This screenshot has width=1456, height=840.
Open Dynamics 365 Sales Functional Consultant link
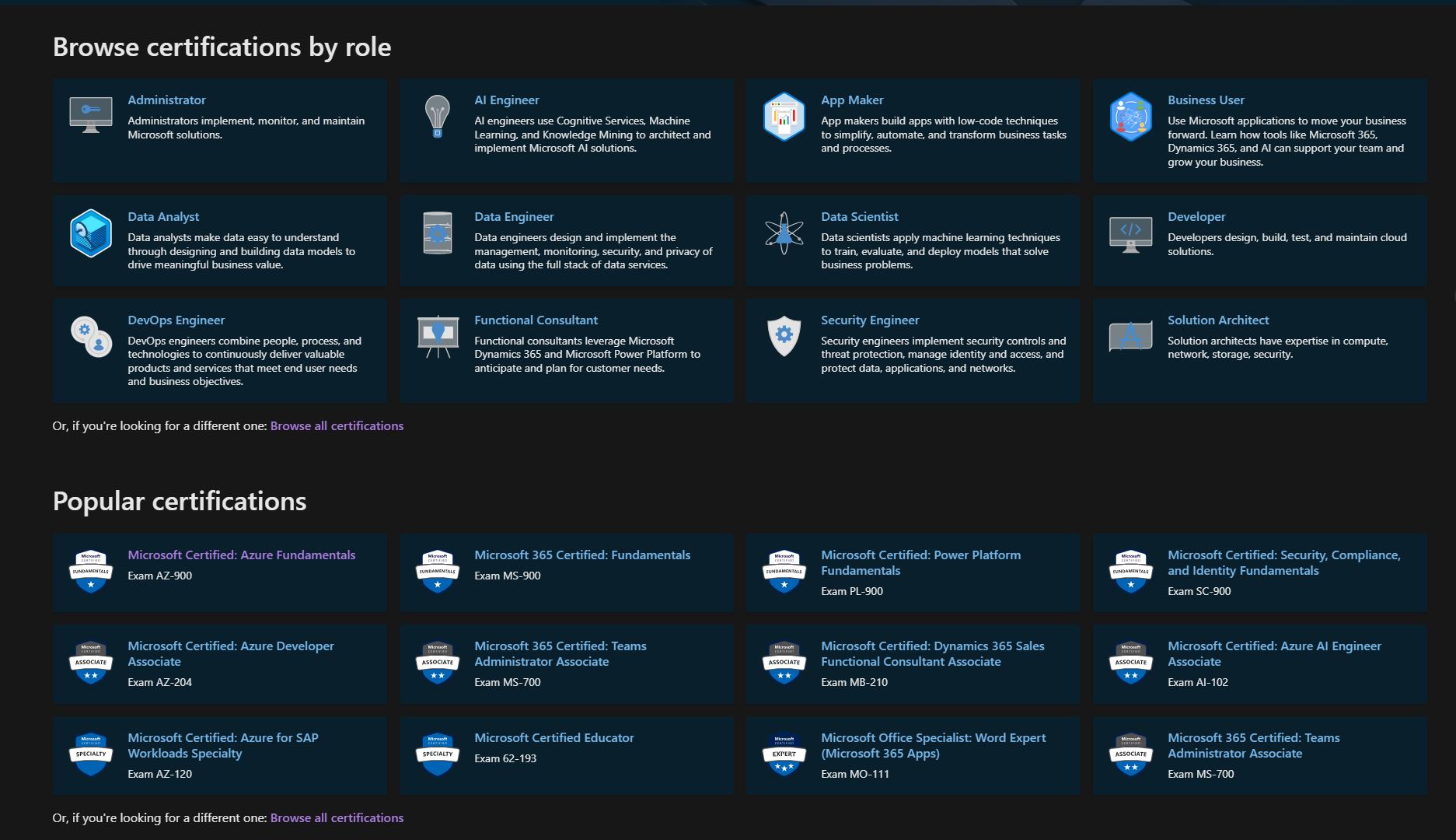click(933, 654)
